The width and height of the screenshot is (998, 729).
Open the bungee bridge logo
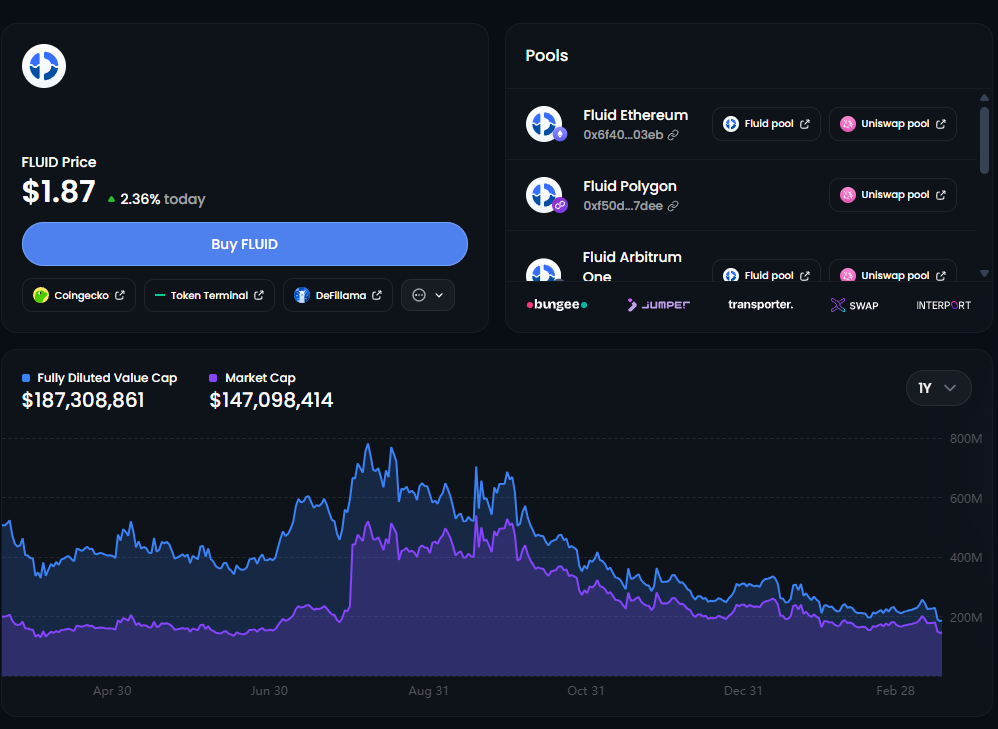[557, 304]
